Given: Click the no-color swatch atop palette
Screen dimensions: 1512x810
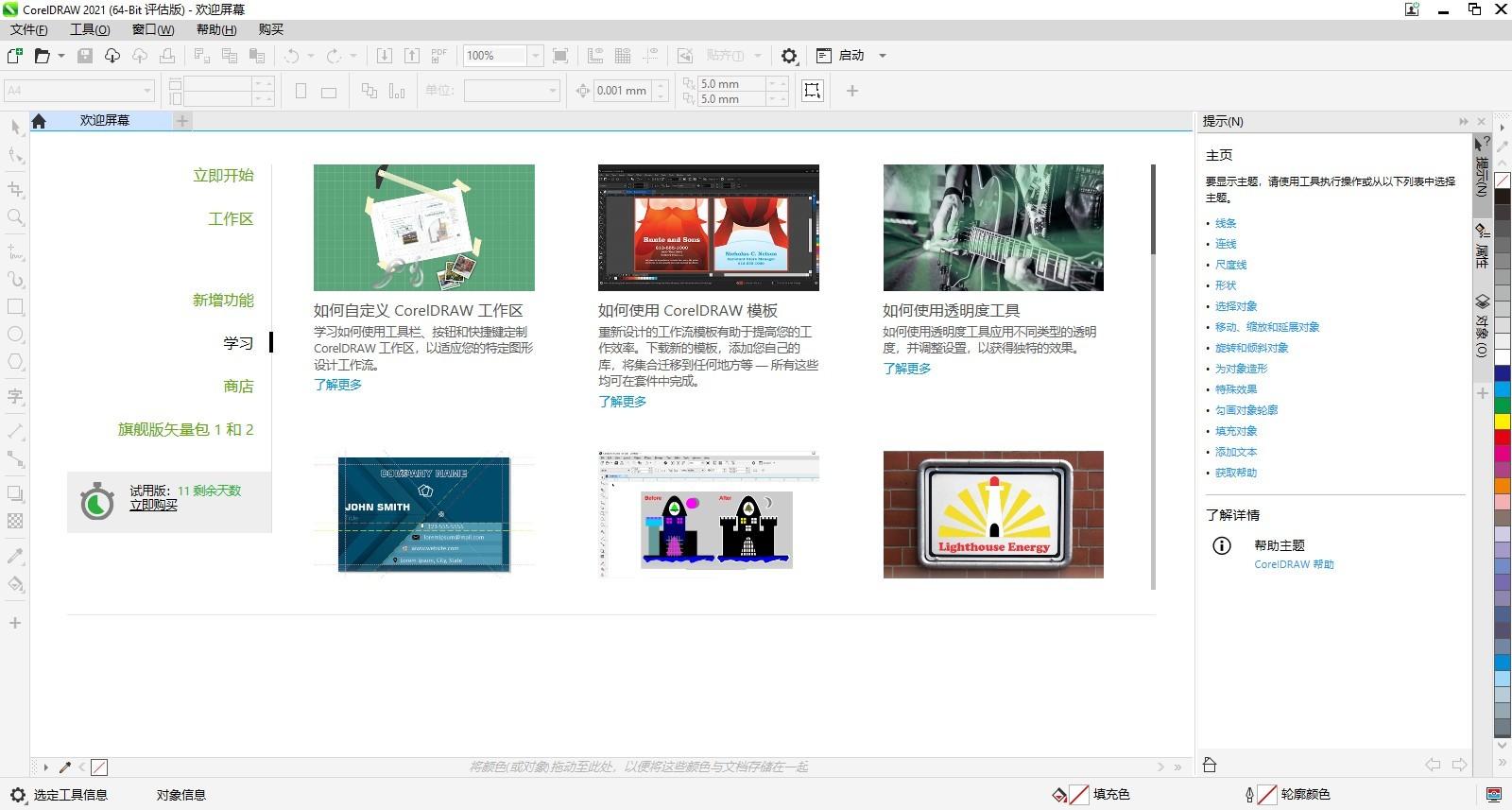Looking at the screenshot, I should (x=1503, y=181).
